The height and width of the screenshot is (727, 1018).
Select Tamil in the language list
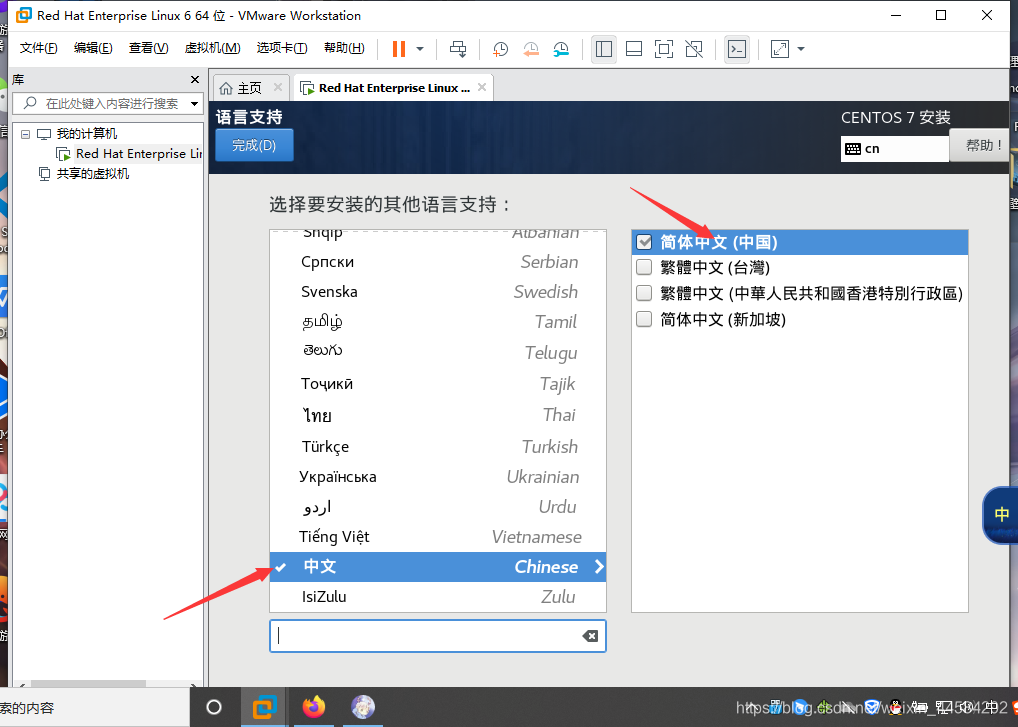pyautogui.click(x=438, y=321)
